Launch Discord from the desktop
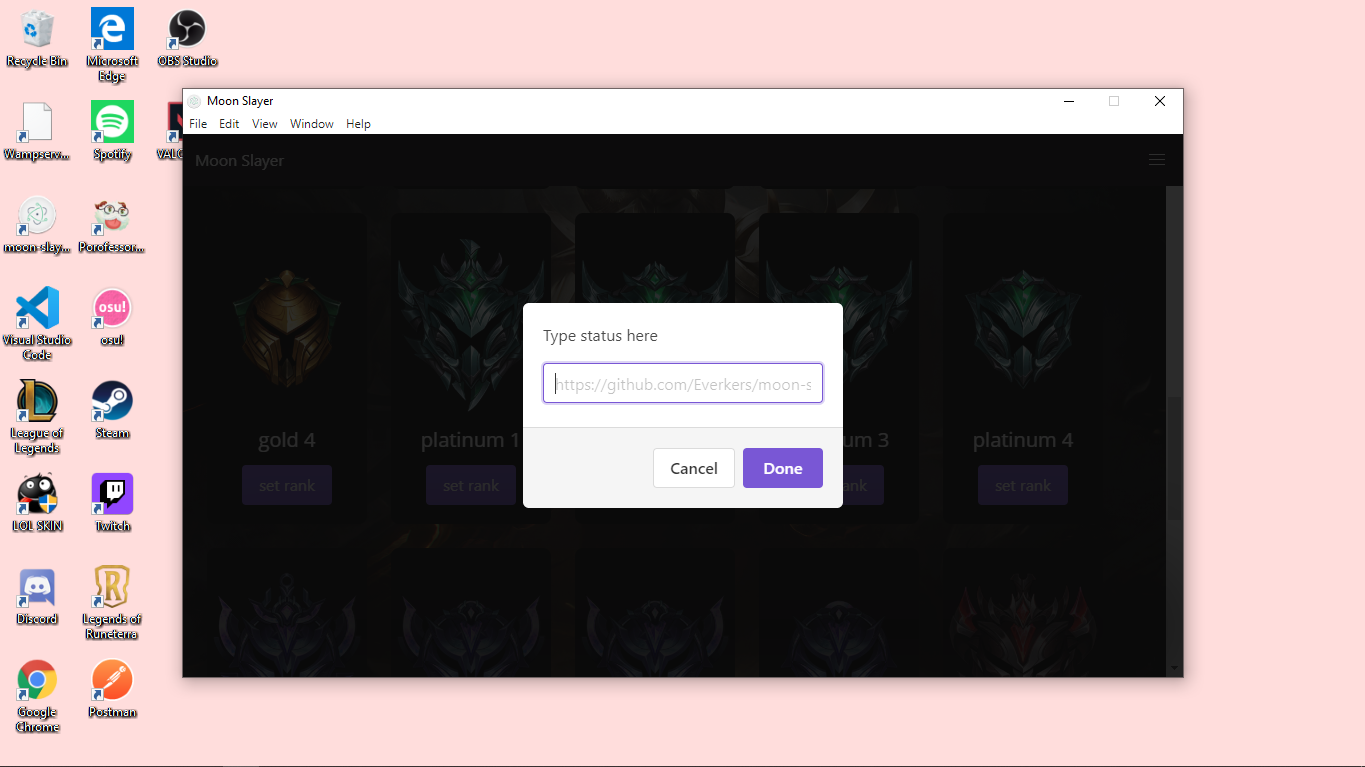 [x=37, y=596]
